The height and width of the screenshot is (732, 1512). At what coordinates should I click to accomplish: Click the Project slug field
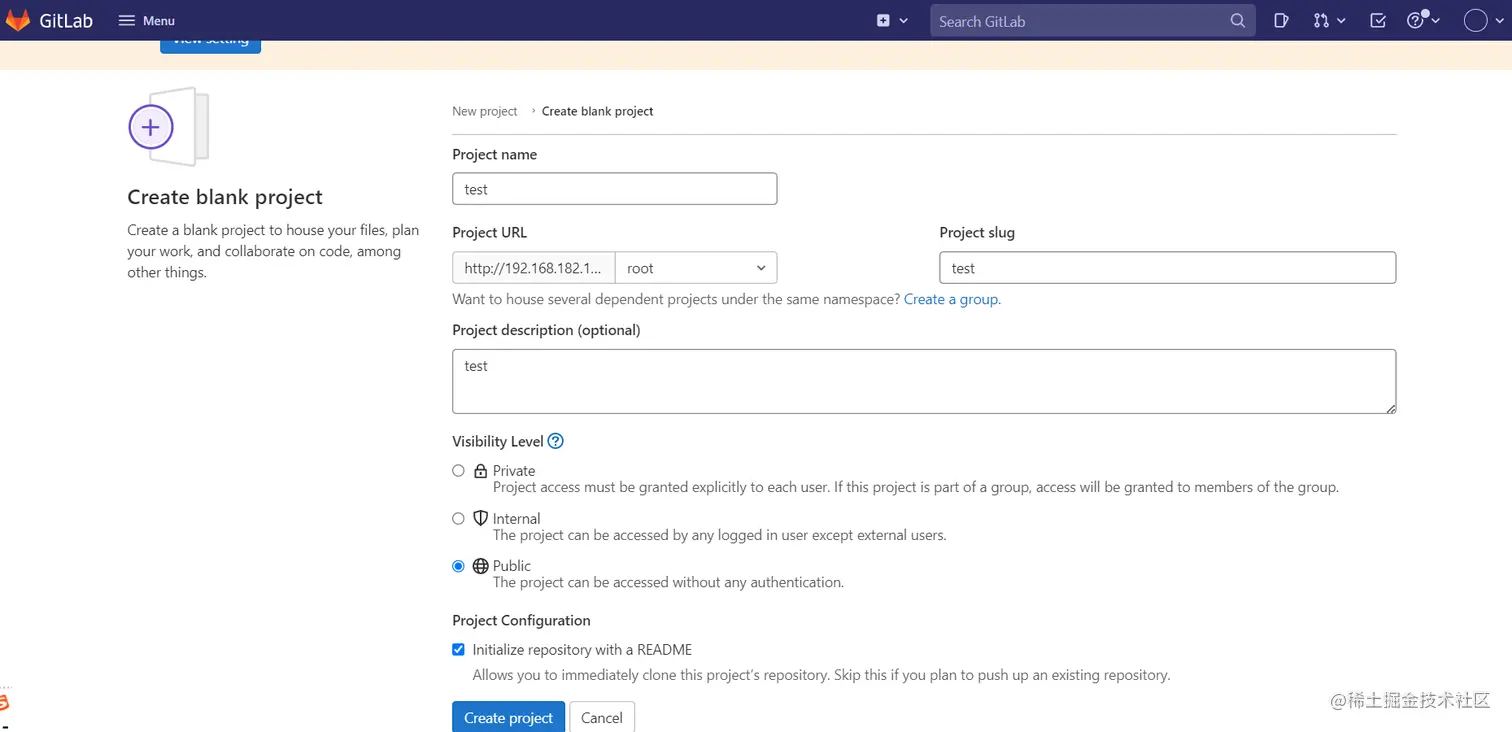click(1167, 268)
